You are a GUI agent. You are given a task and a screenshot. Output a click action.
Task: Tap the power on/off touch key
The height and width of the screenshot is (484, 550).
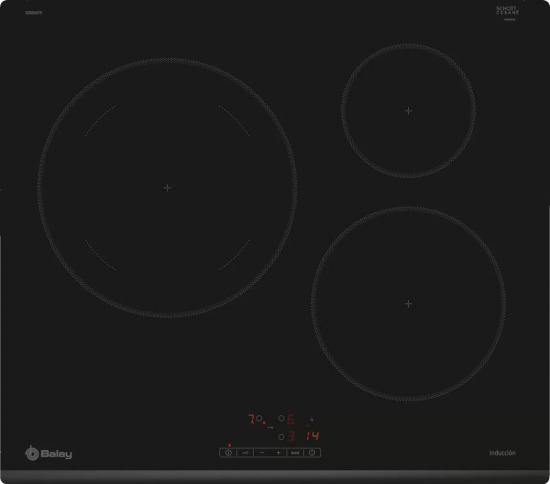[x=228, y=453]
